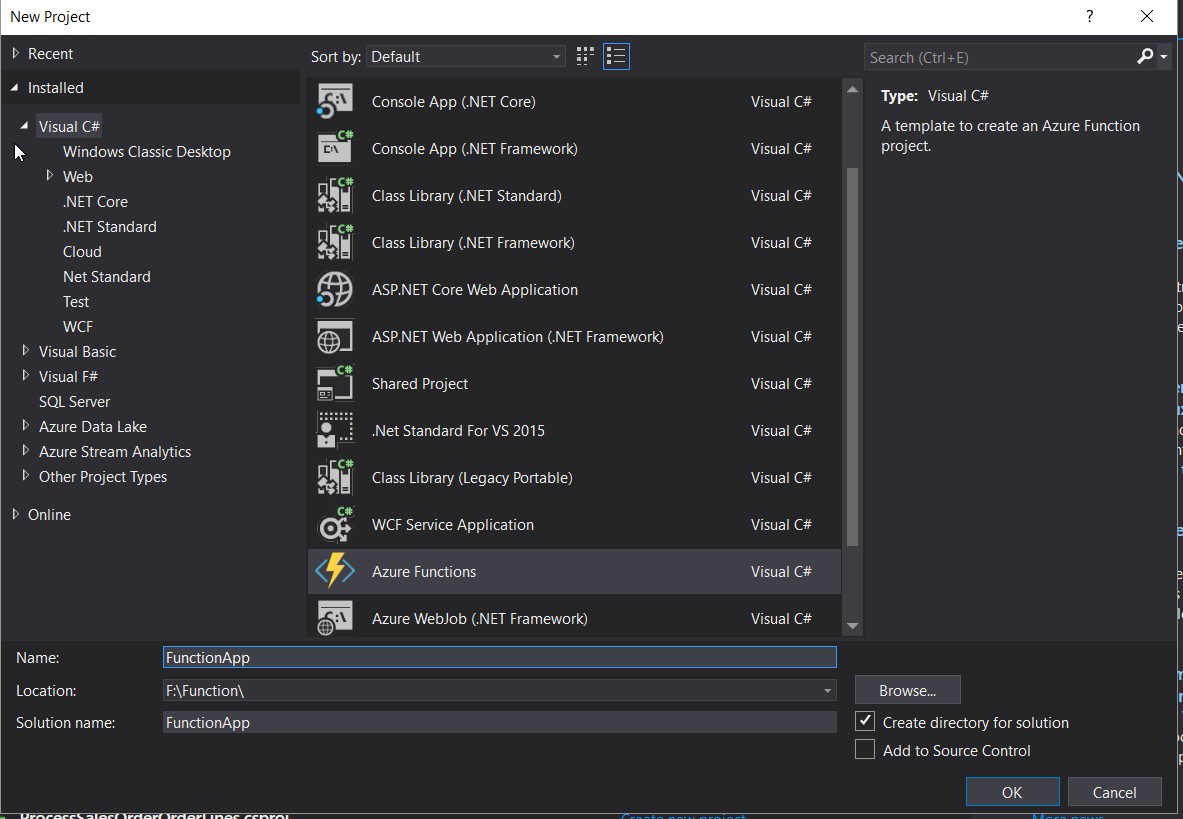Click the Console App (.NET Core) template icon

335,101
